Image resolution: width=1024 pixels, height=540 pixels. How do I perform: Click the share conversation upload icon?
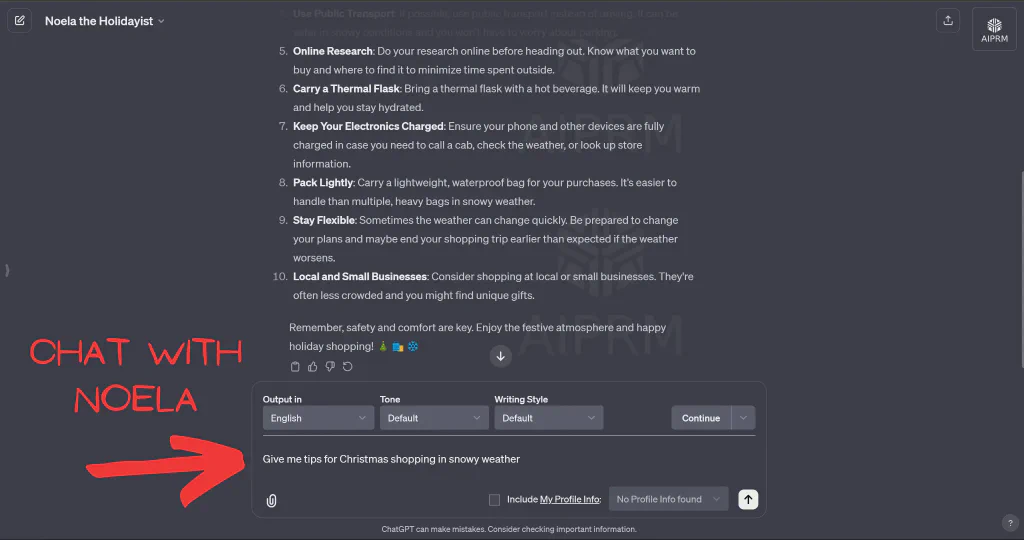tap(948, 20)
